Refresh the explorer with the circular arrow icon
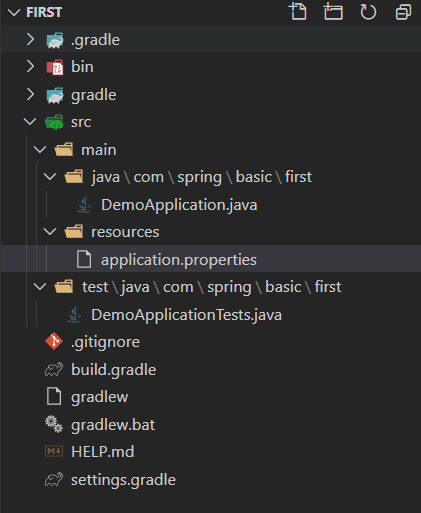Image resolution: width=421 pixels, height=513 pixels. click(368, 12)
